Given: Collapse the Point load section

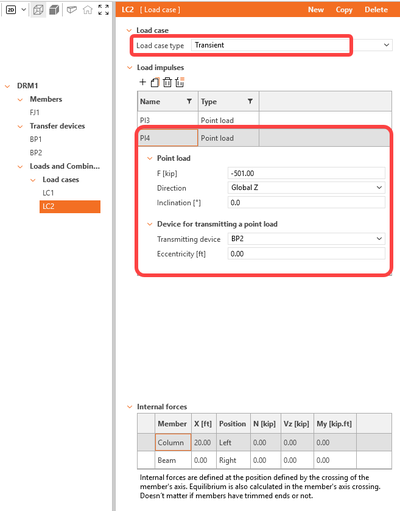Looking at the screenshot, I should click(x=150, y=158).
